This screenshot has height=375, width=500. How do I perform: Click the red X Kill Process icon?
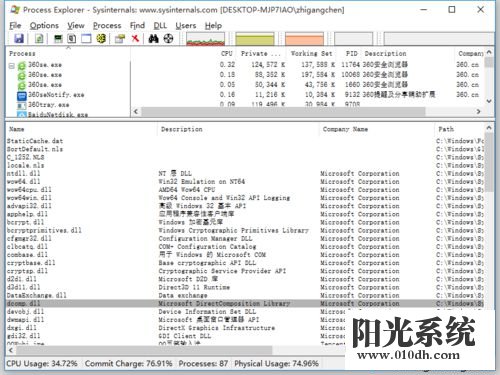pos(135,39)
